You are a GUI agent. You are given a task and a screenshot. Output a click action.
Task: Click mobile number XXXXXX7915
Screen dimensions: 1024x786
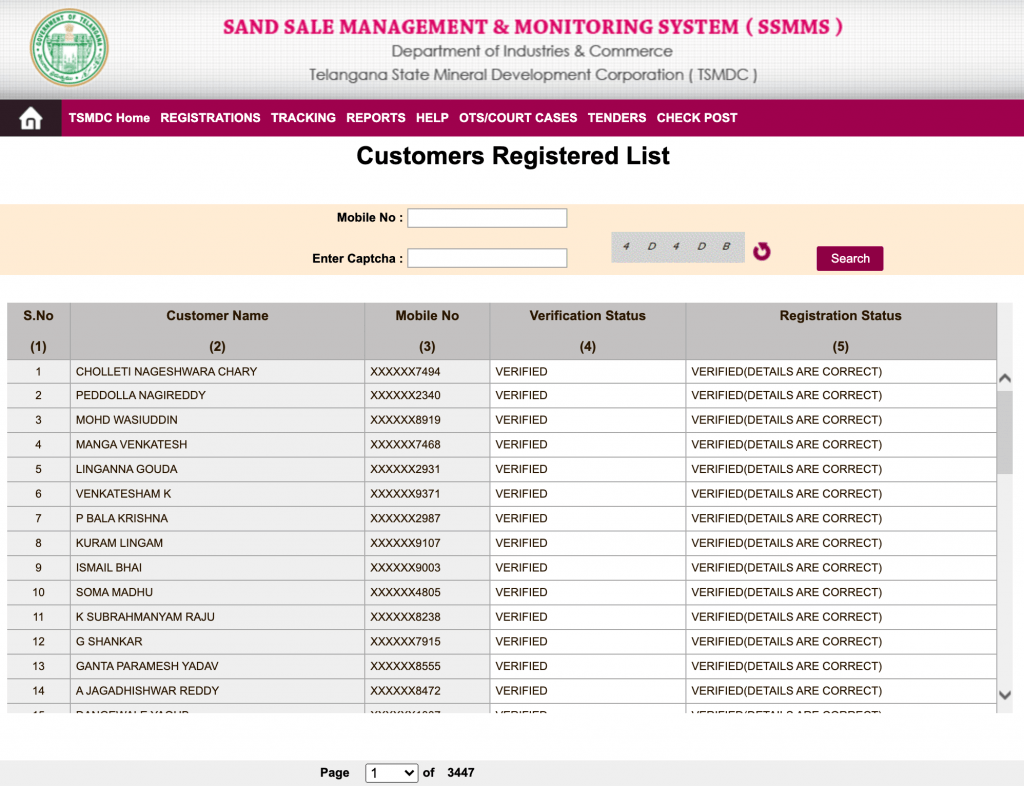pos(405,642)
